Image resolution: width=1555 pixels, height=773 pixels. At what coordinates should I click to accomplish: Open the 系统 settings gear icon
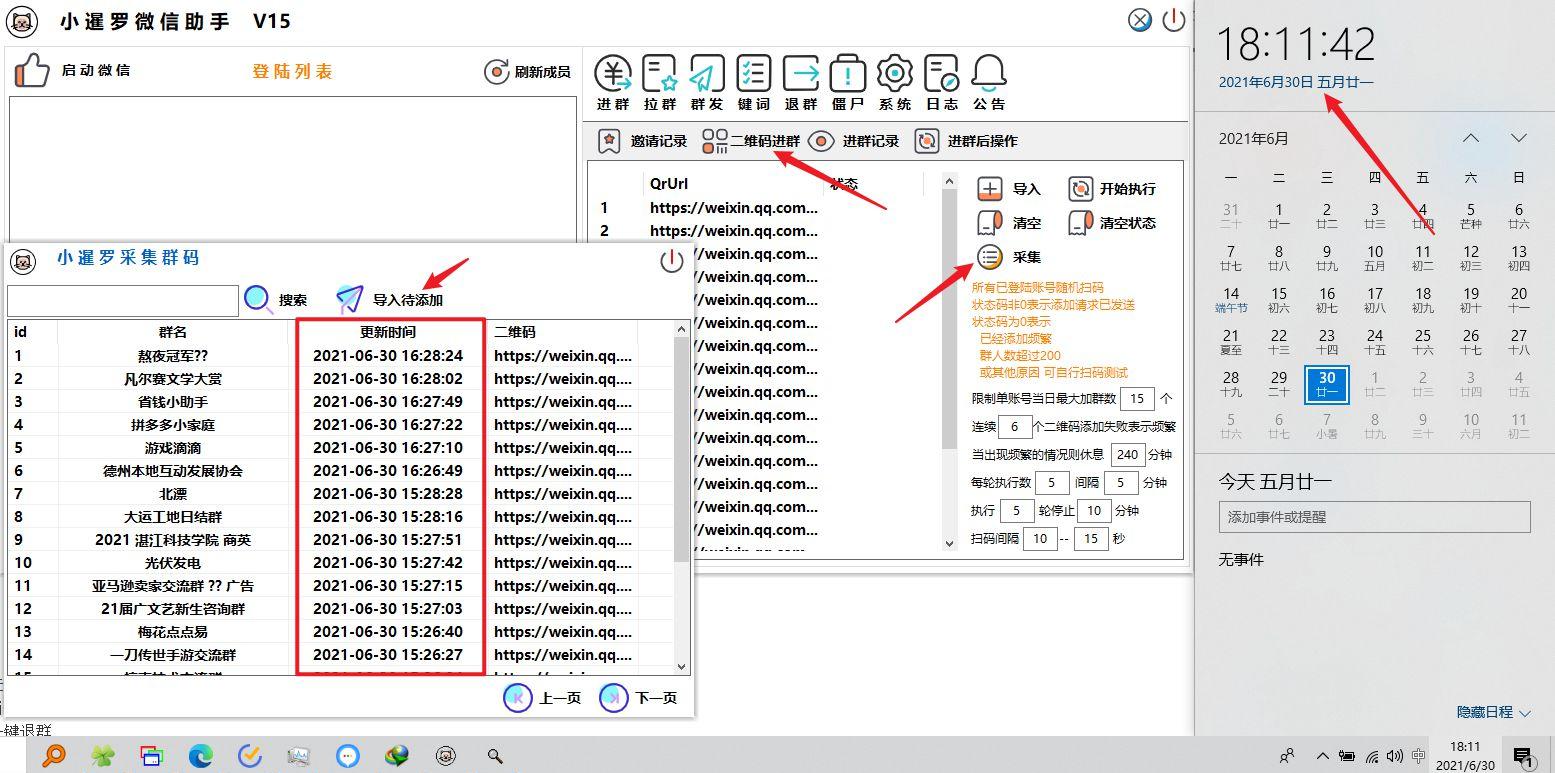click(x=895, y=82)
